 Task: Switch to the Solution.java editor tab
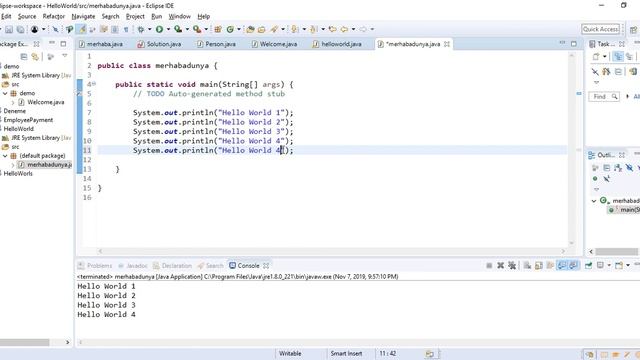point(160,44)
